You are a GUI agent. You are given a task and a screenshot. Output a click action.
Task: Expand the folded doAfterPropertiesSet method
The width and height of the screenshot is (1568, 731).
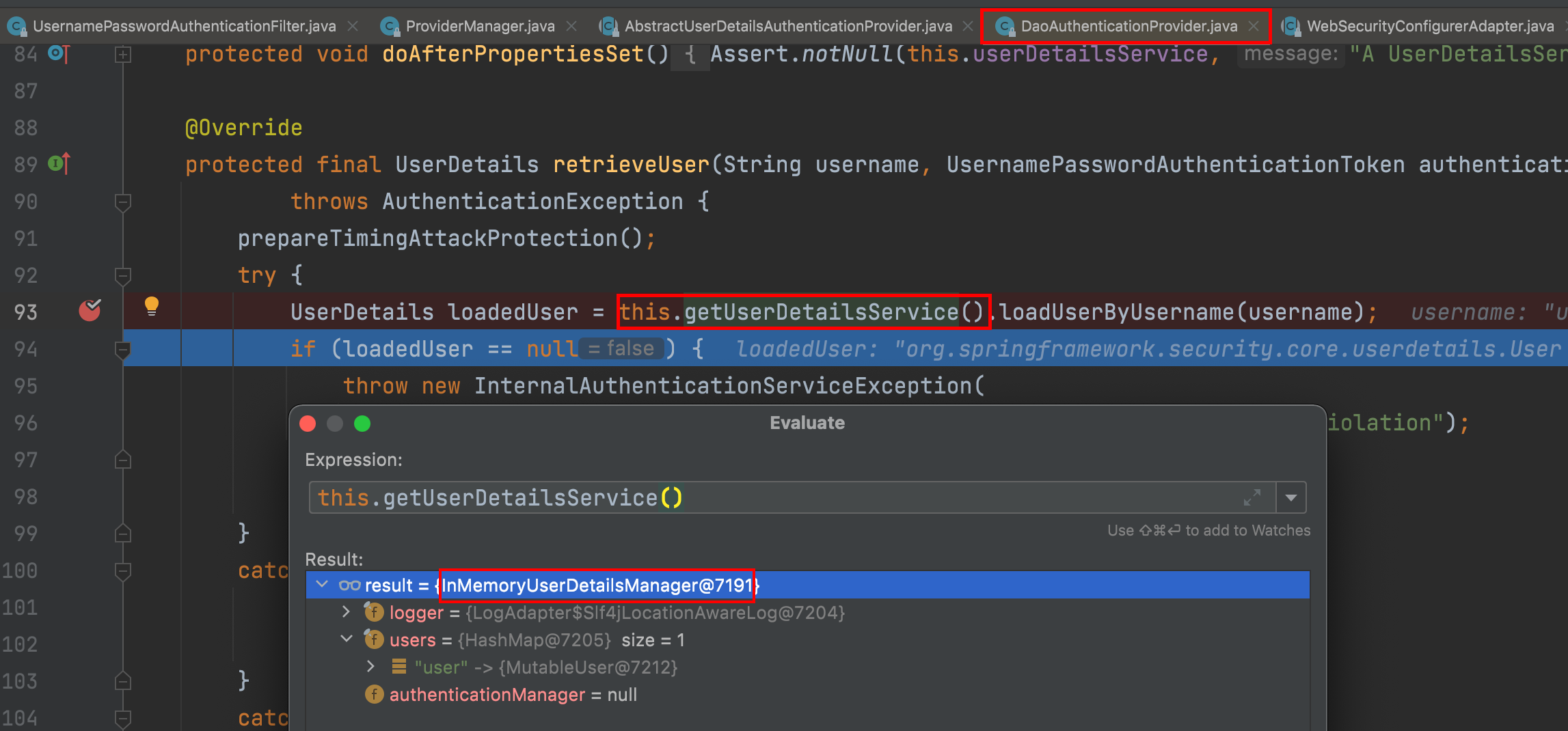[123, 54]
